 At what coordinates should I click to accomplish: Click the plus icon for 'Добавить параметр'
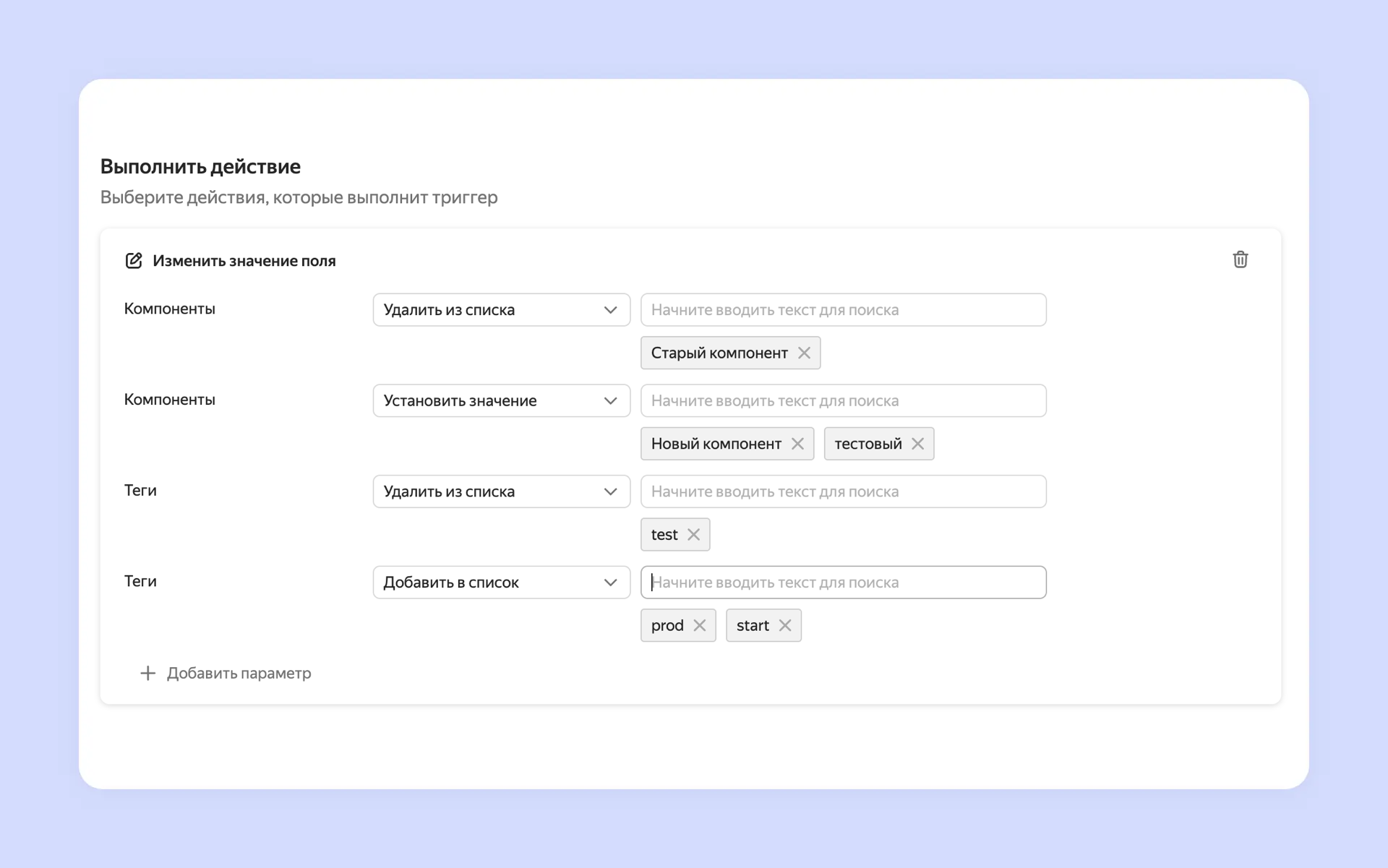pyautogui.click(x=147, y=673)
